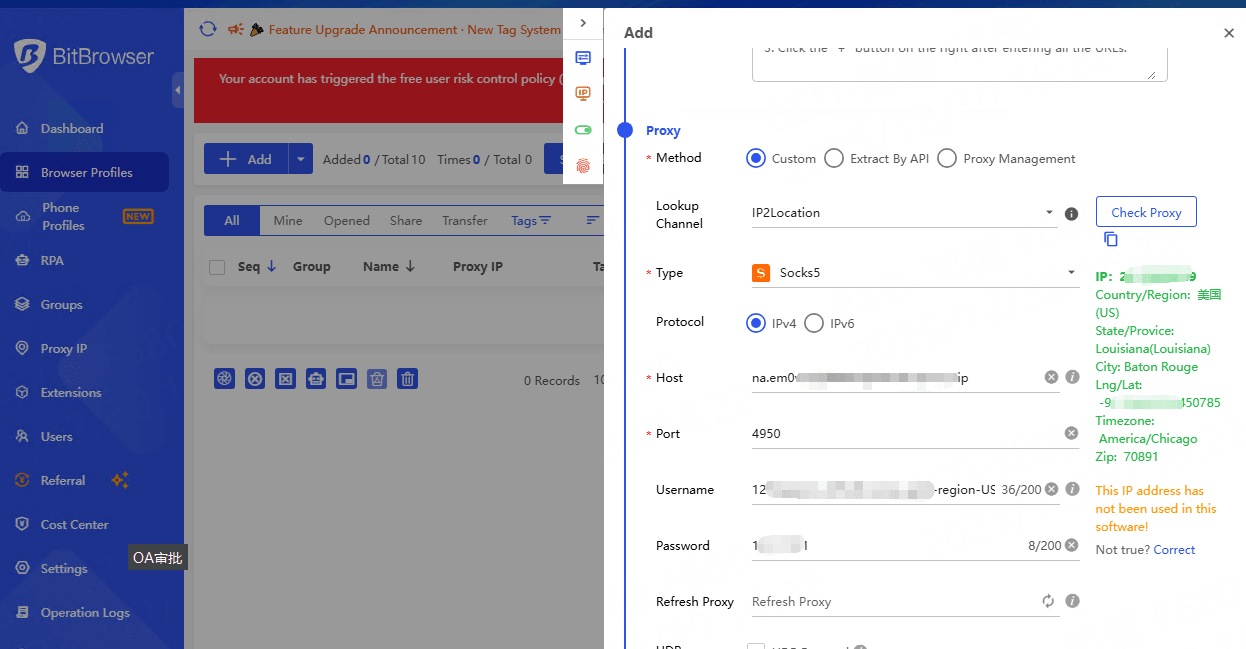The image size is (1246, 649).
Task: Tick the select-all checkbox beside Seq
Action: tap(217, 267)
